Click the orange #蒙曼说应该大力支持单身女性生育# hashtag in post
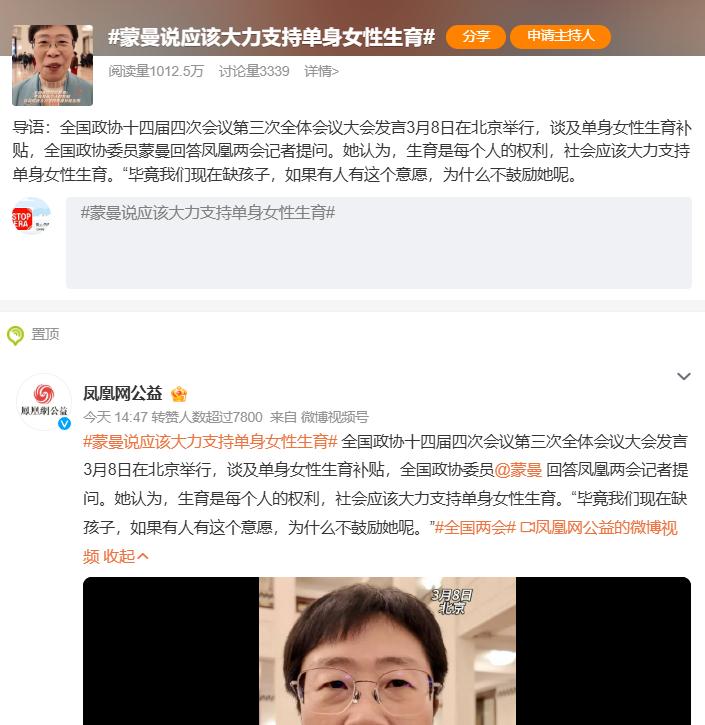 [x=210, y=442]
